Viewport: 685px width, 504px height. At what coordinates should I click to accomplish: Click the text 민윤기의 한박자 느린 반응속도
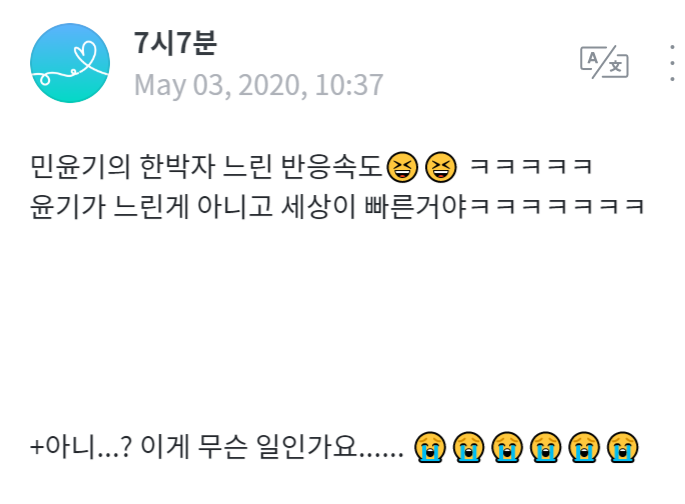tap(207, 167)
